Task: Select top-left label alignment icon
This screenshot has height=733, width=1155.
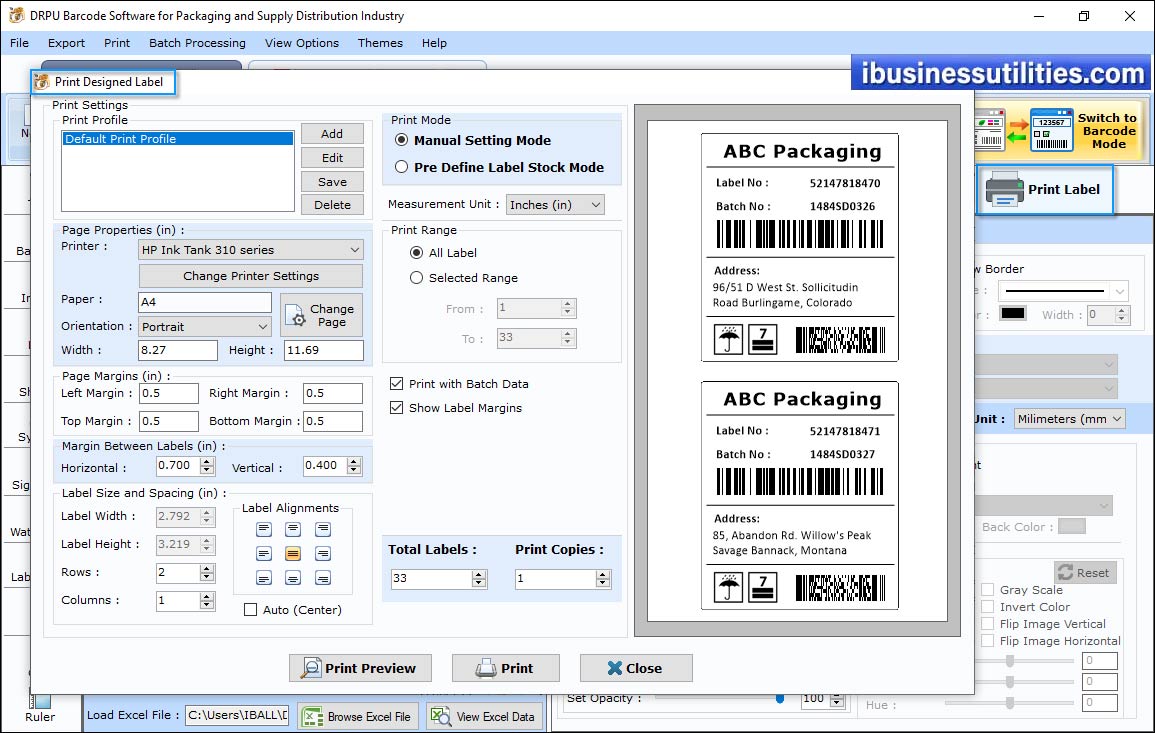Action: tap(264, 530)
